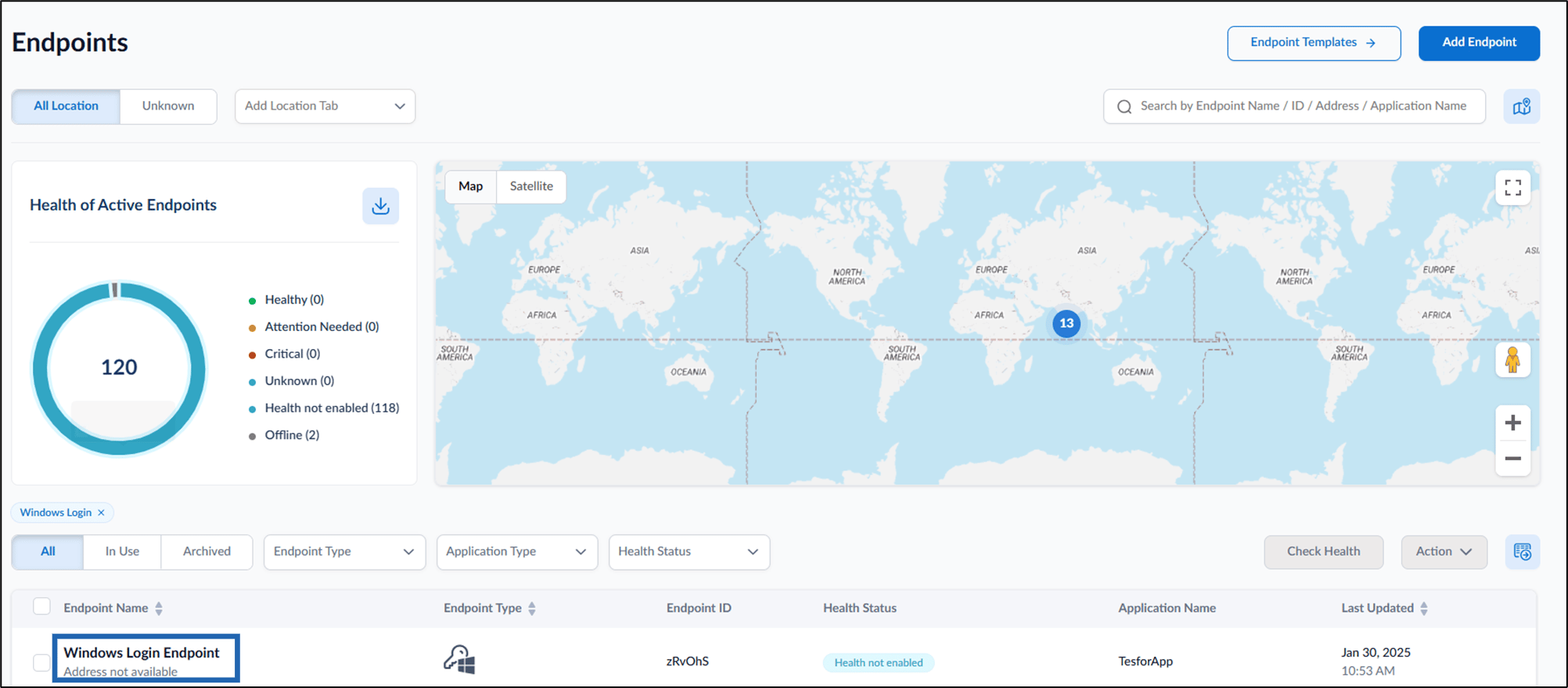
Task: Download the Health of Active Endpoints report
Action: click(380, 206)
